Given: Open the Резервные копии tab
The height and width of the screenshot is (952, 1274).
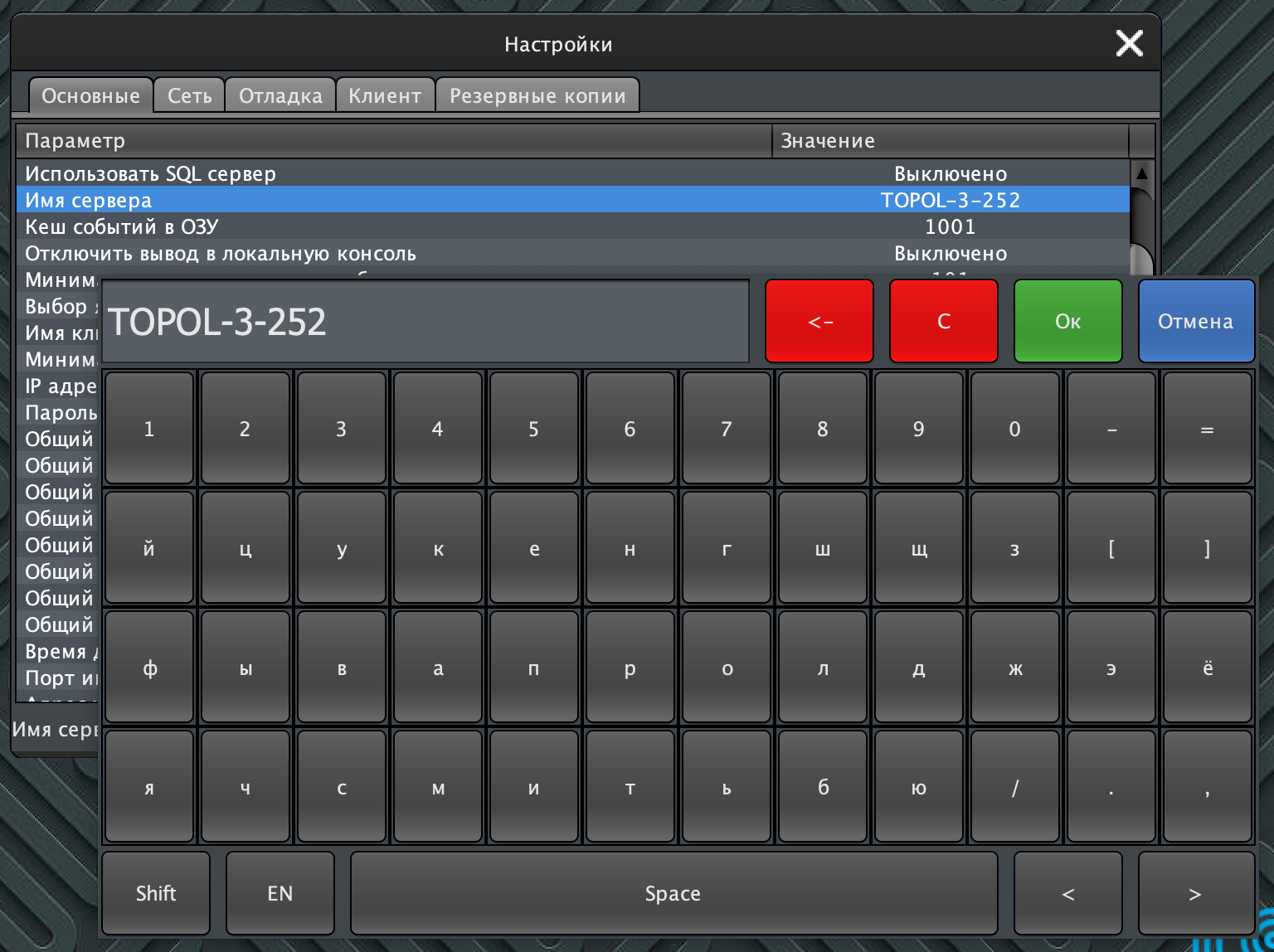Looking at the screenshot, I should [537, 95].
